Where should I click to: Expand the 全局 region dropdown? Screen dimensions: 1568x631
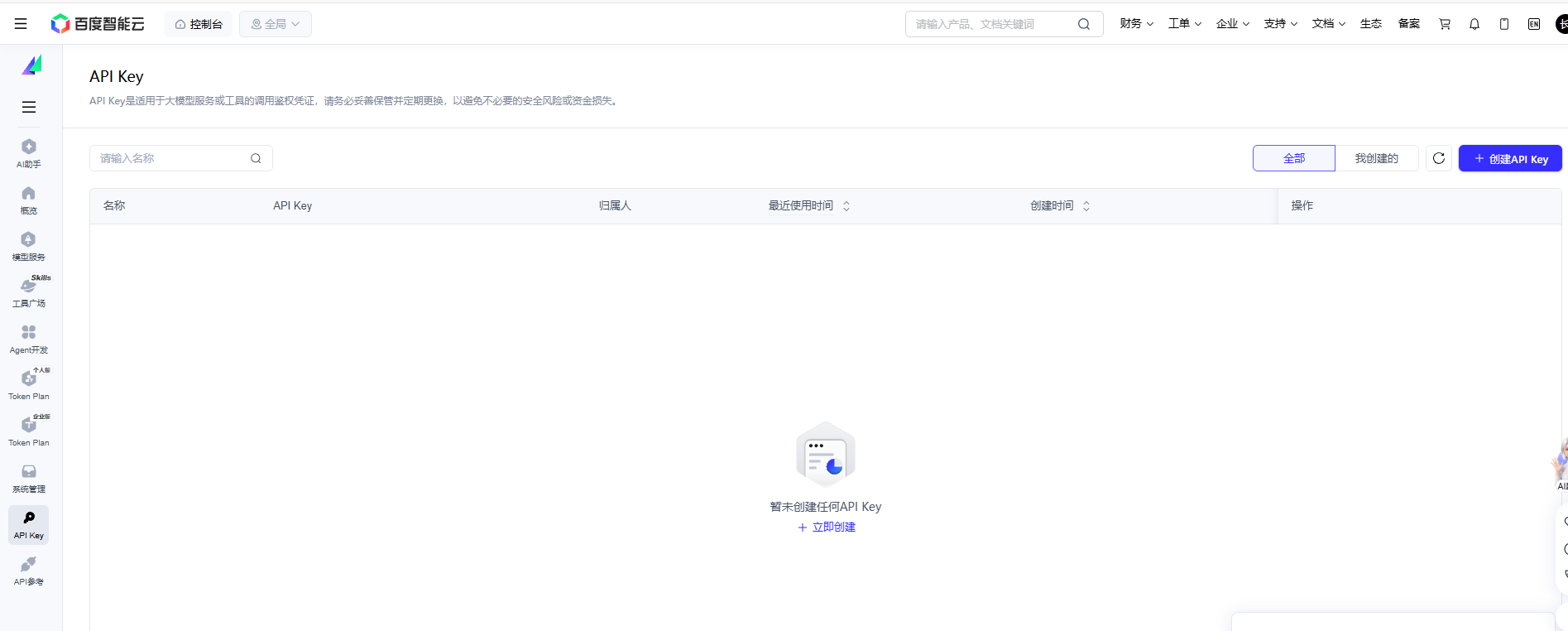276,24
